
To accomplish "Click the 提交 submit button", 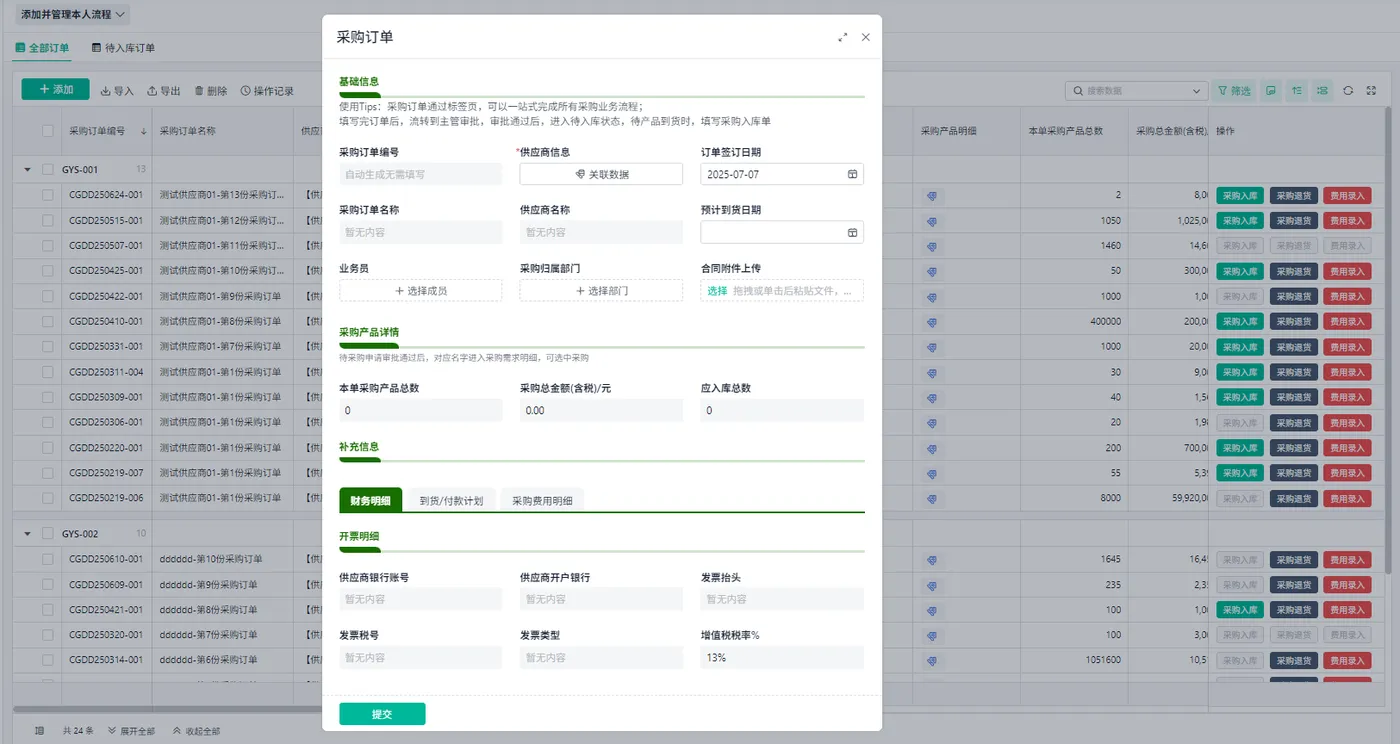I will (x=382, y=714).
